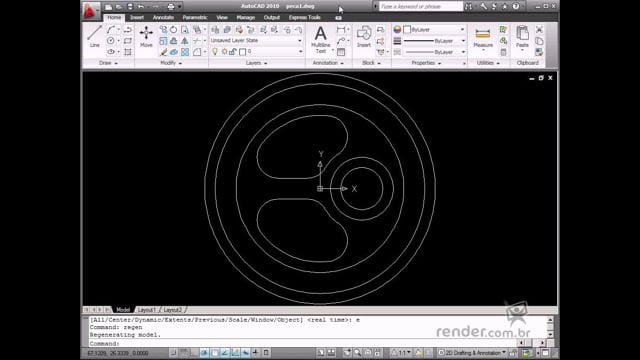
Task: Click the Create Block icon
Action: point(380,29)
